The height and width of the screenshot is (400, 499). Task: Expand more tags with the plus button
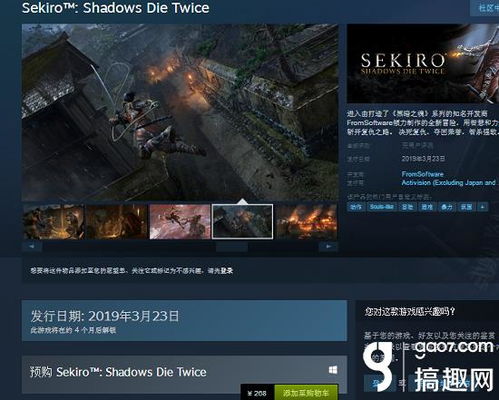482,207
